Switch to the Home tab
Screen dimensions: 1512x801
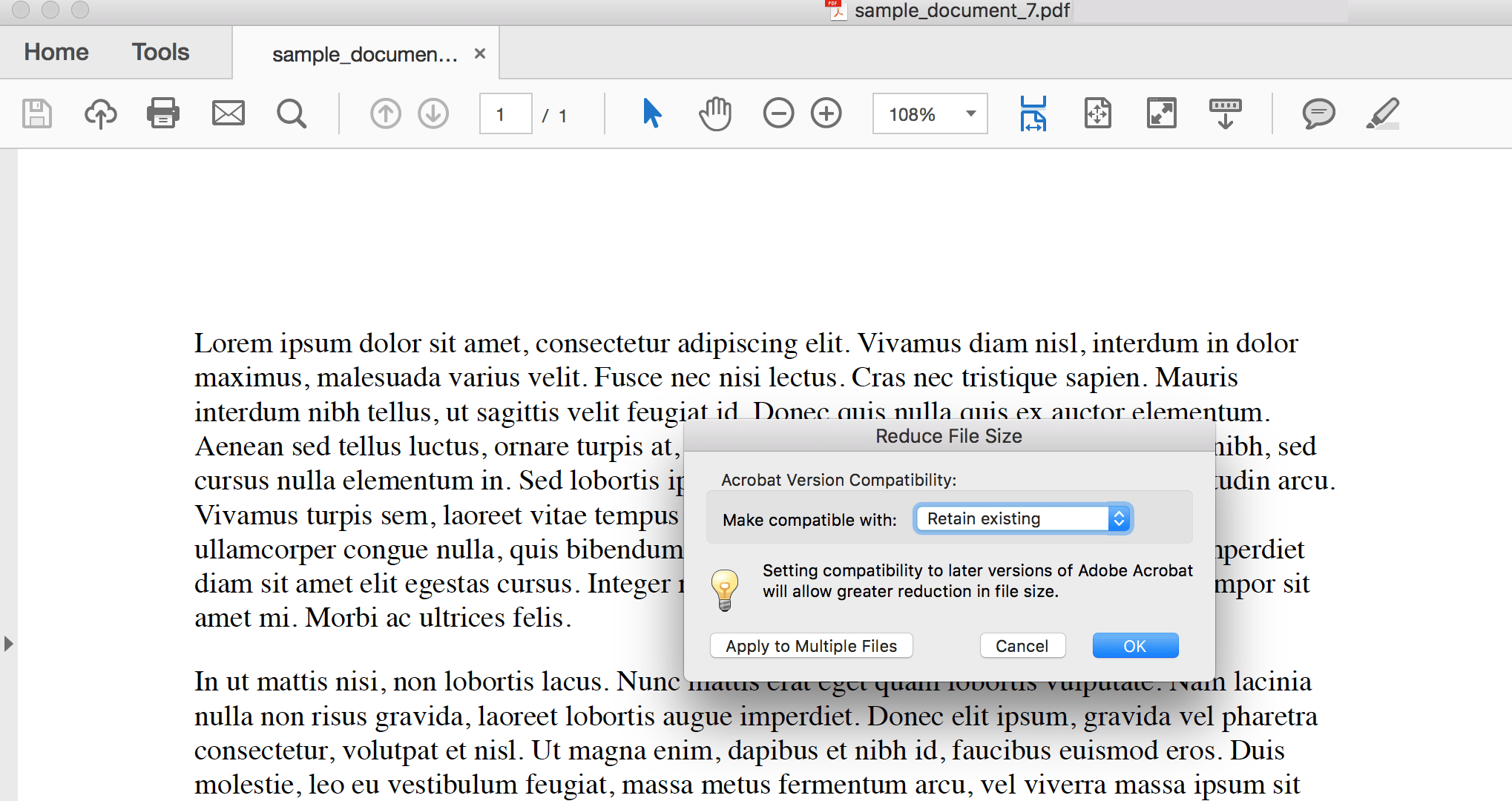pos(56,52)
